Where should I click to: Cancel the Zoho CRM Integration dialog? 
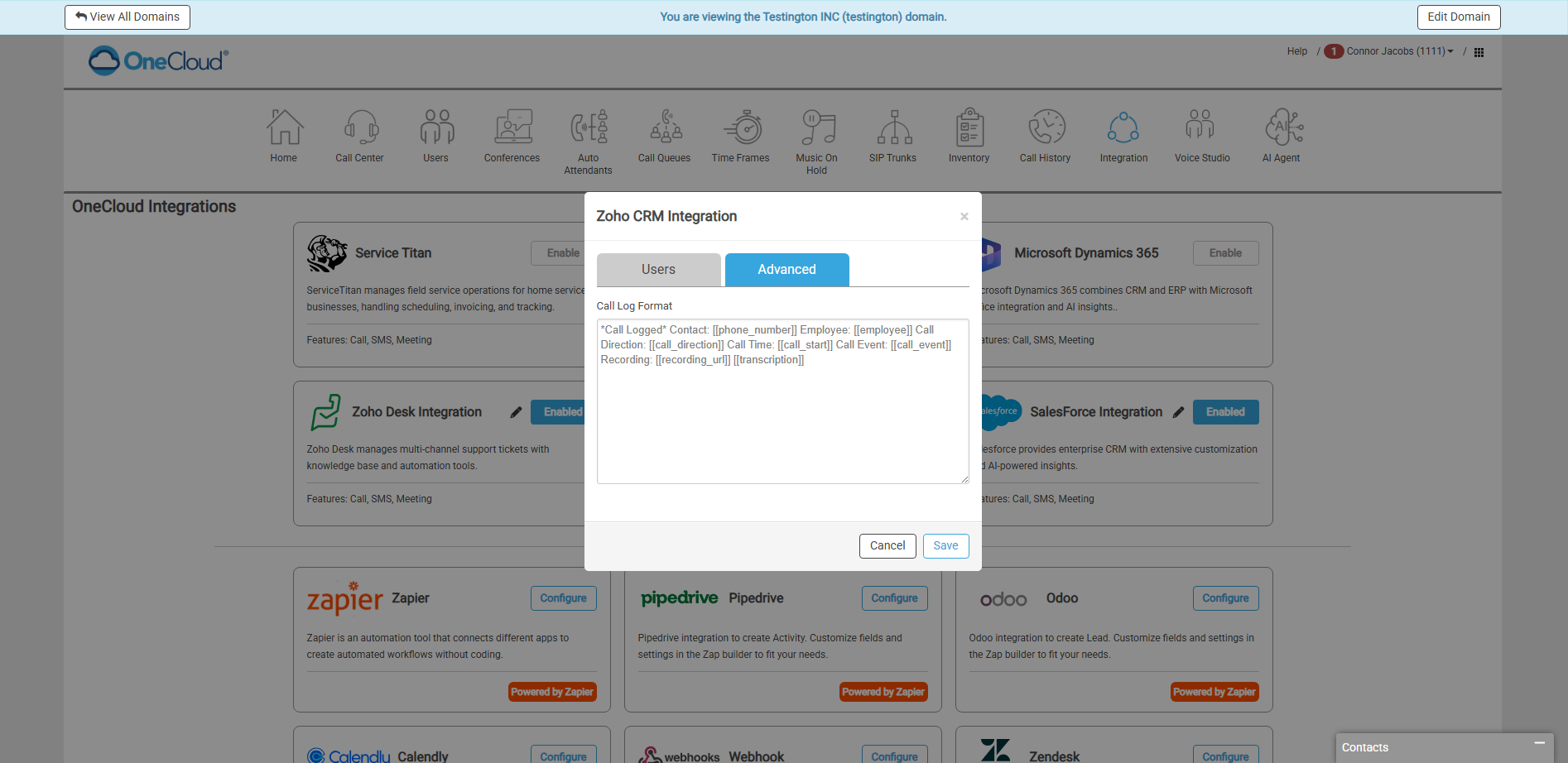click(x=887, y=546)
